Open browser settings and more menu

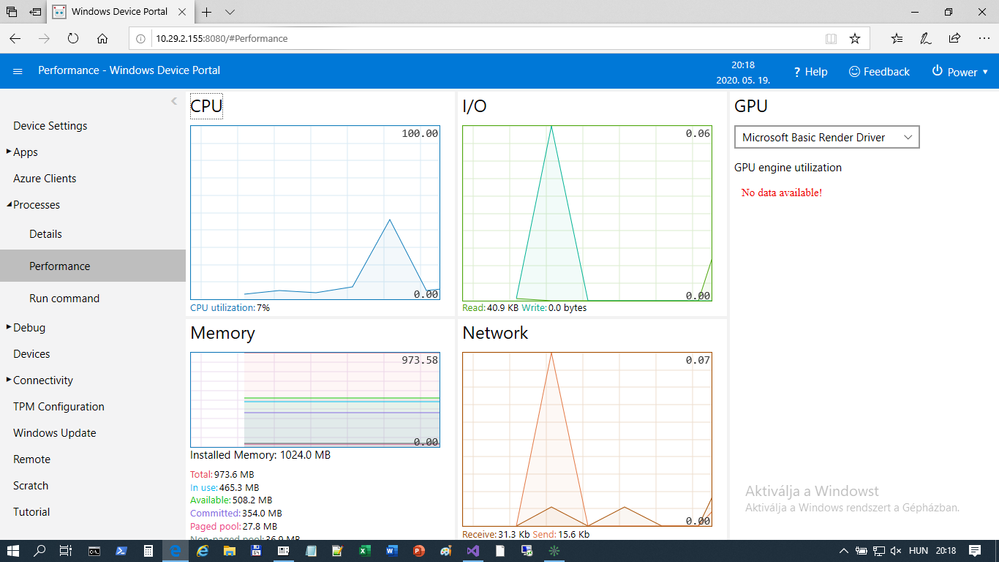[x=984, y=38]
